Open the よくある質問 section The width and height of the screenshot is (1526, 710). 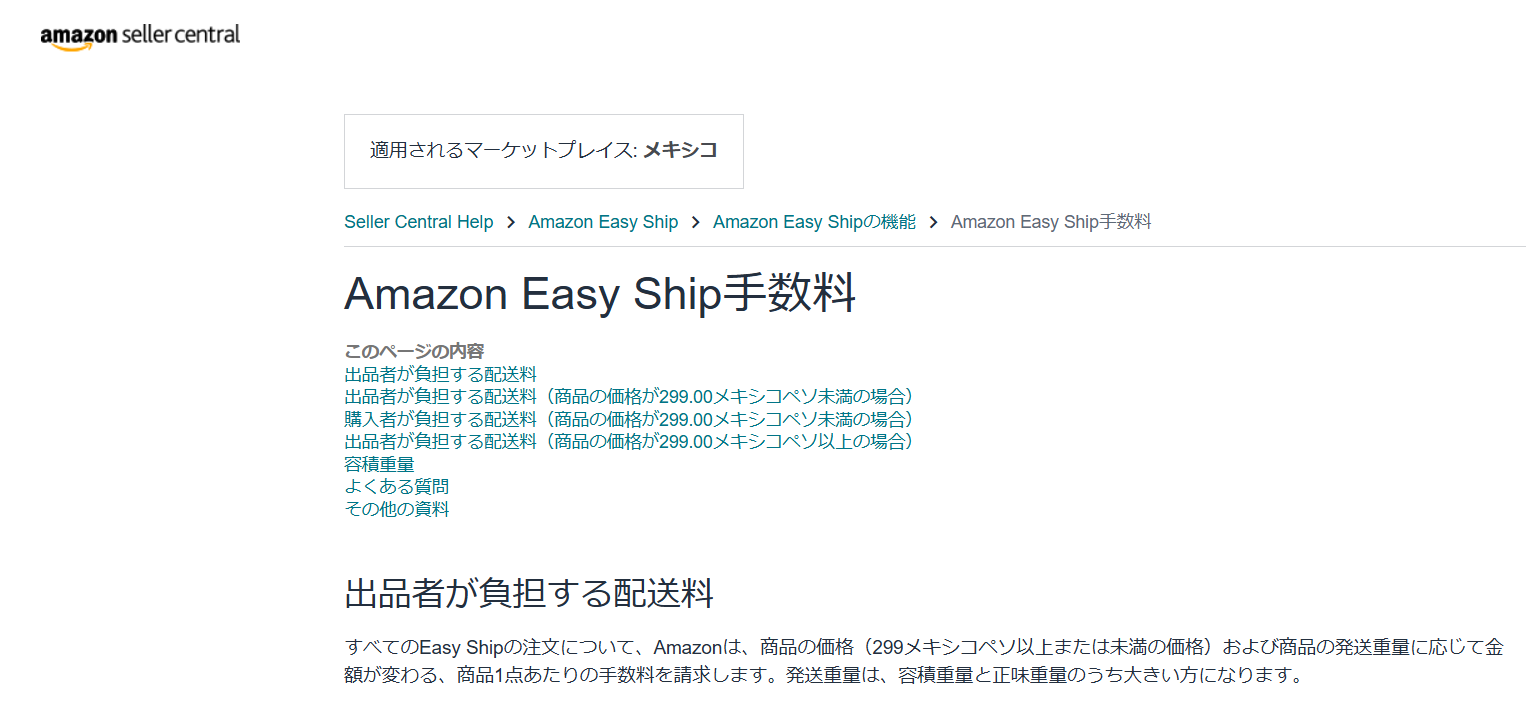397,485
